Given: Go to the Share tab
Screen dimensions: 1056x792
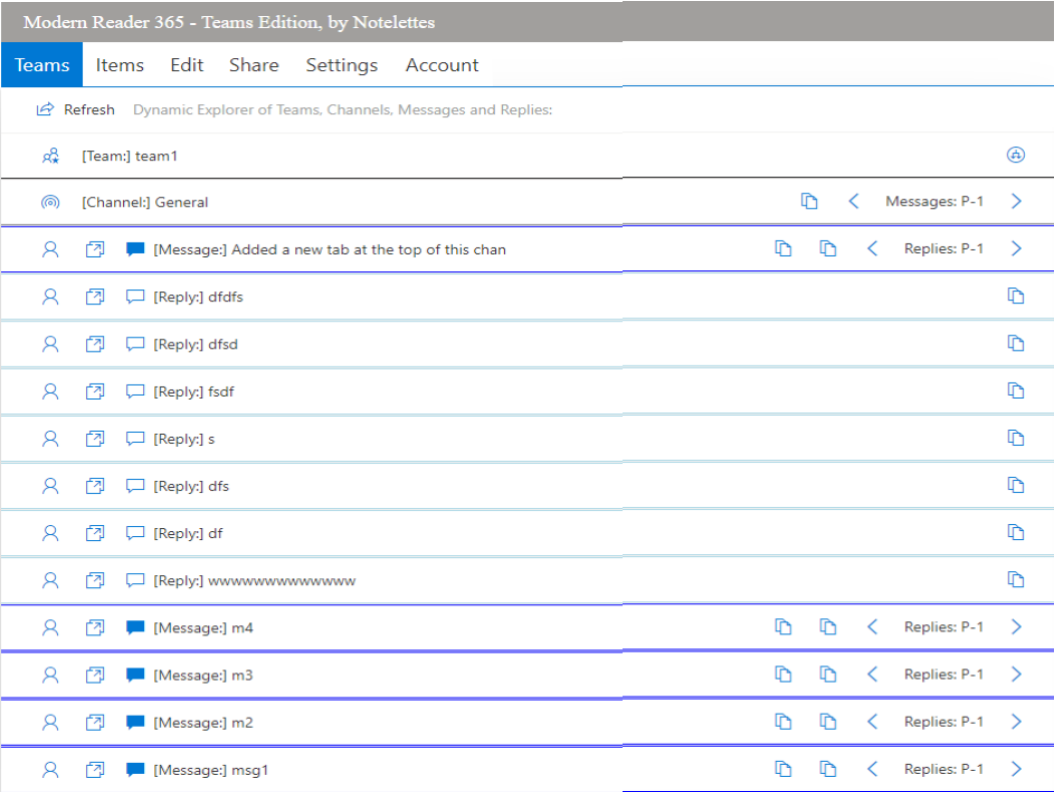Looking at the screenshot, I should point(254,65).
